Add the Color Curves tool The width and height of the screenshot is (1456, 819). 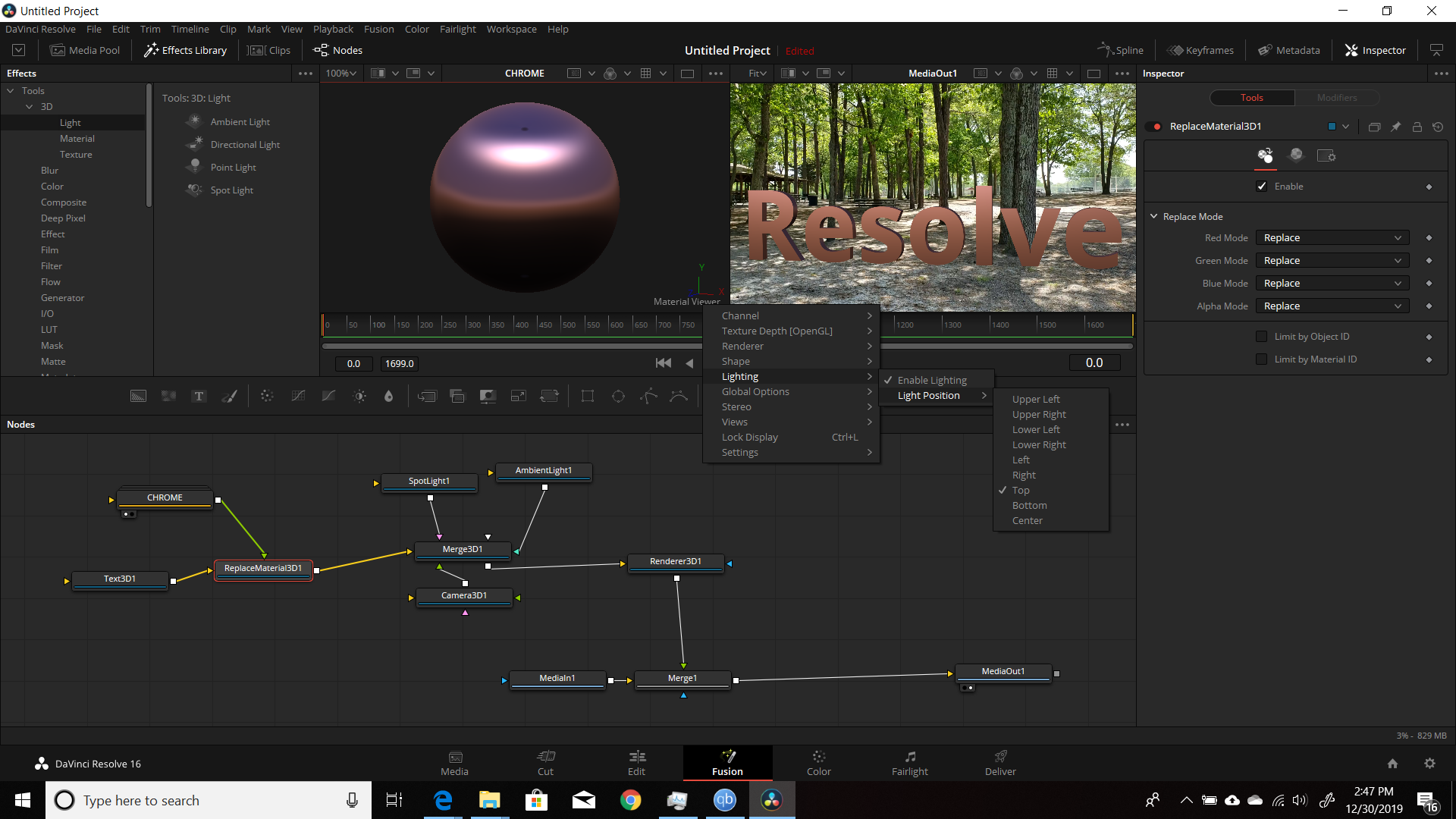[x=298, y=396]
